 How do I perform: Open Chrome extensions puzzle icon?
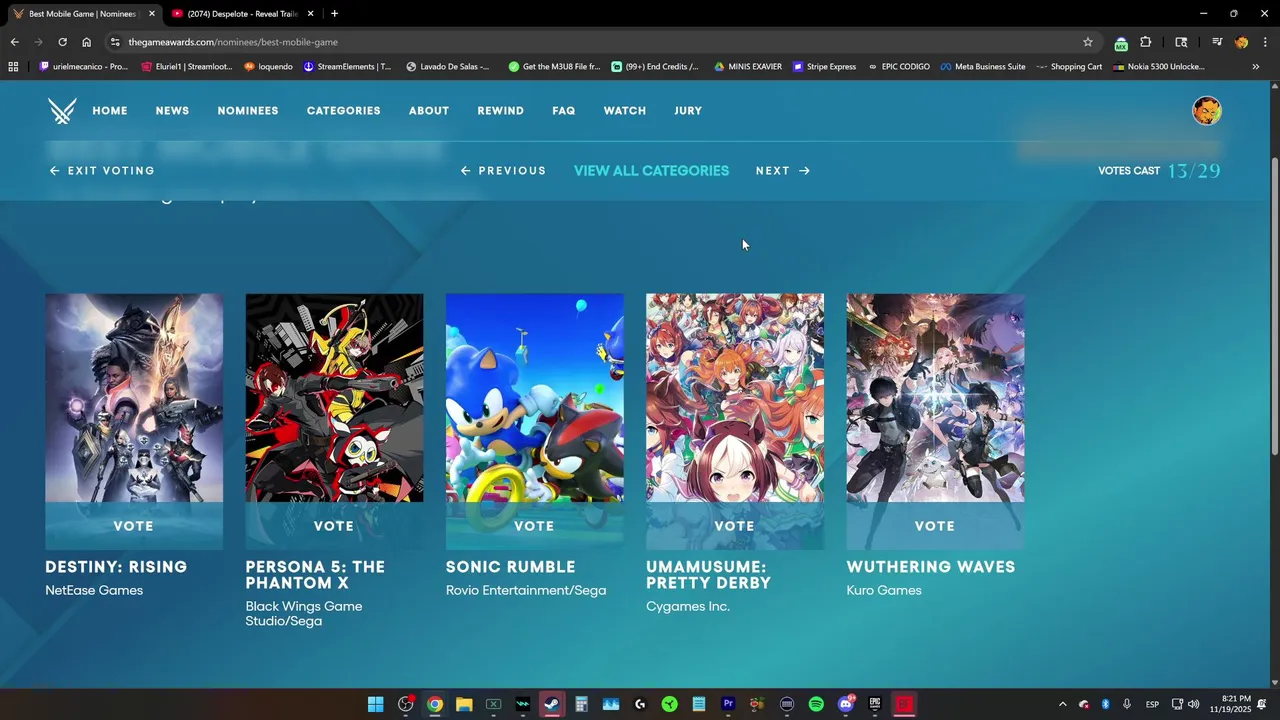pyautogui.click(x=1146, y=42)
